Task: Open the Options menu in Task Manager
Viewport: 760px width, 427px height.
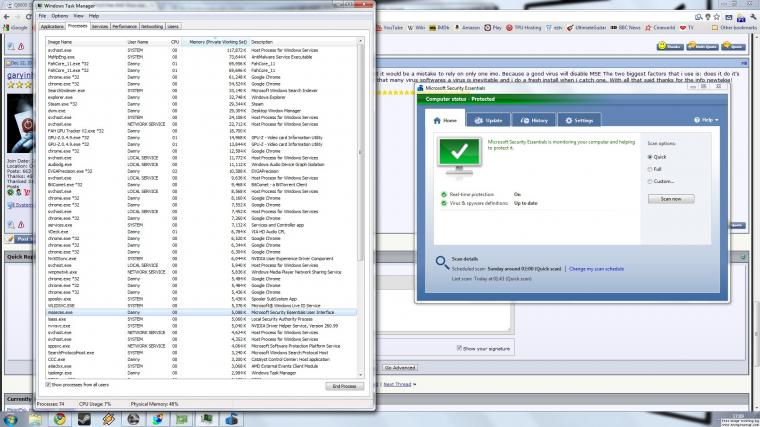Action: (60, 16)
